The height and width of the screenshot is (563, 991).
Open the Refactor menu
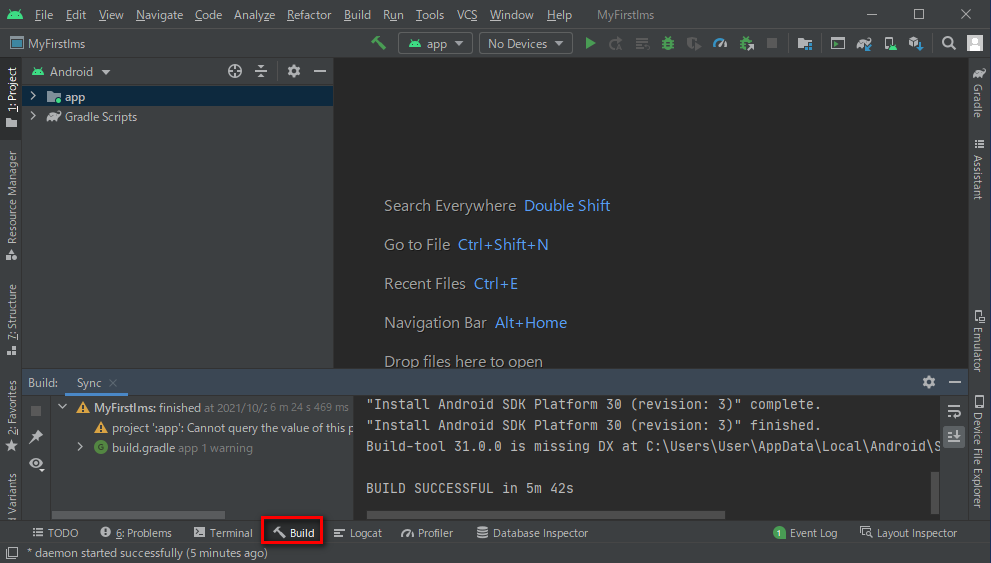(x=308, y=15)
